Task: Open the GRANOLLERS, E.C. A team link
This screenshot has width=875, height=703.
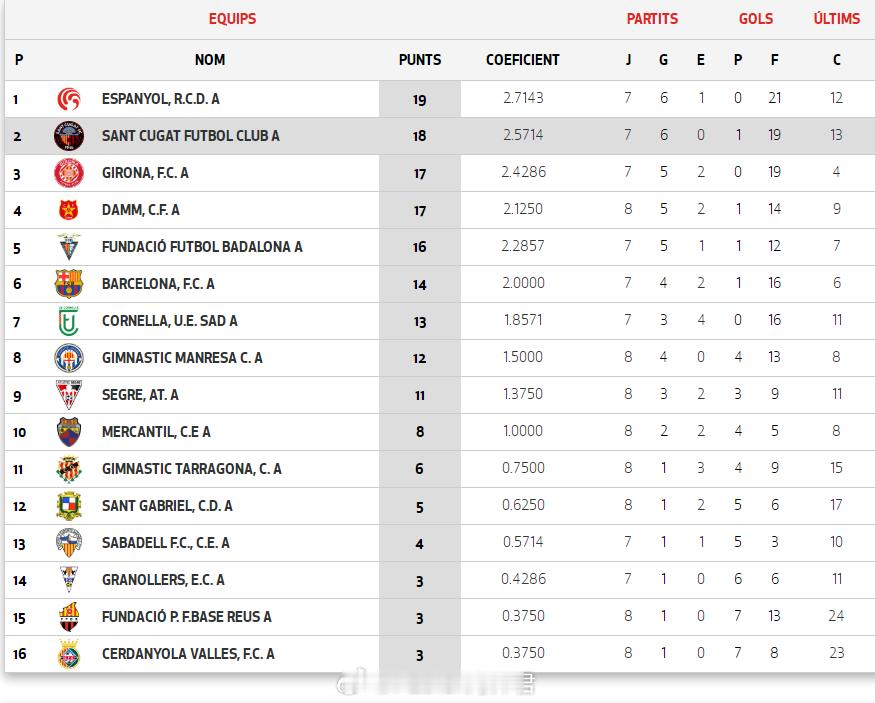Action: [x=163, y=580]
